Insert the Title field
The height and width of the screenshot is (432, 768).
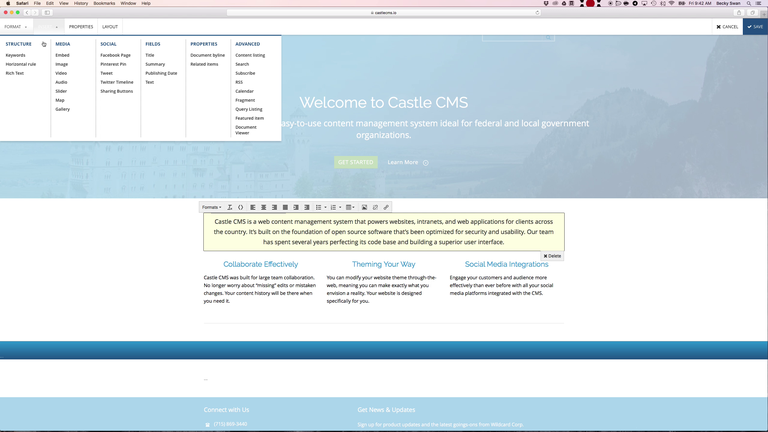click(149, 55)
